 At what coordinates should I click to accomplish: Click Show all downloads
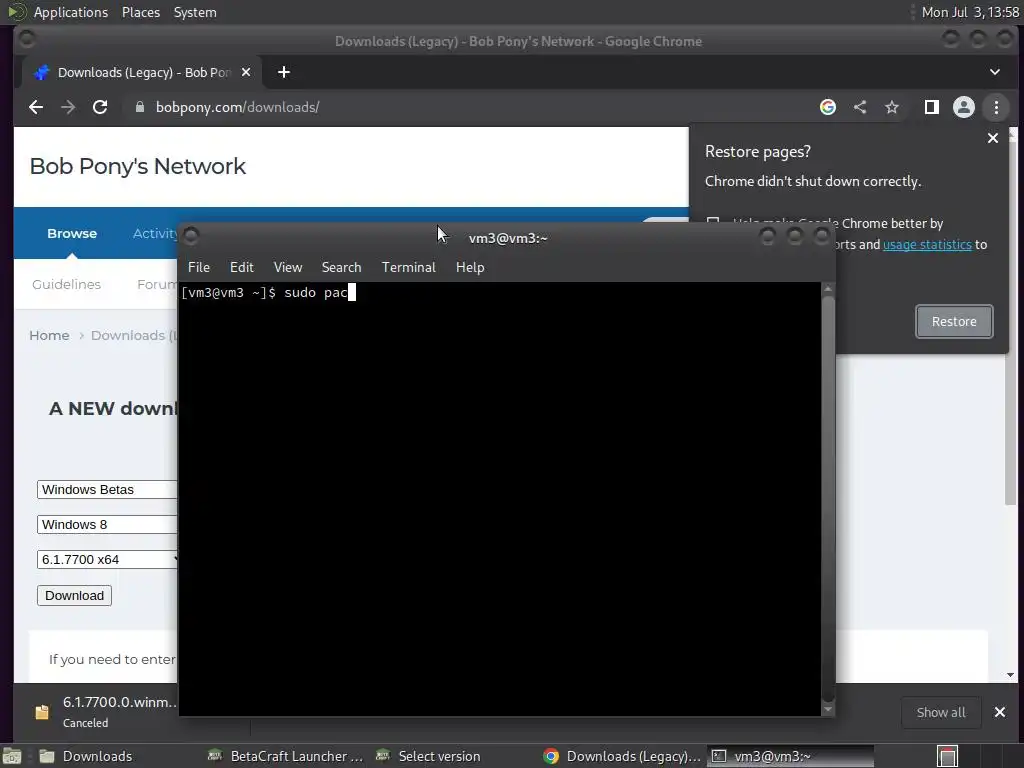[x=940, y=712]
